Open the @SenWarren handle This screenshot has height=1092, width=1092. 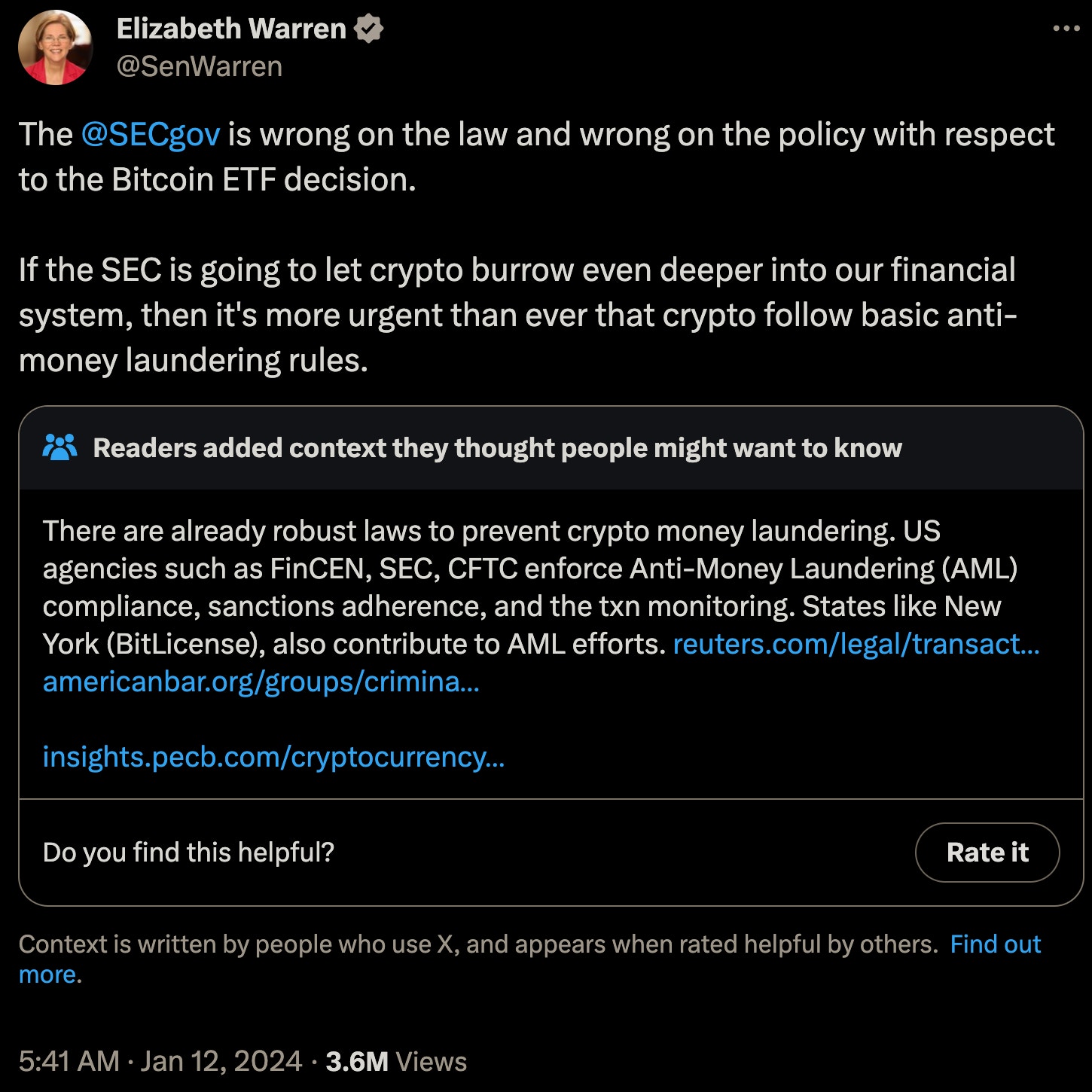click(x=199, y=67)
